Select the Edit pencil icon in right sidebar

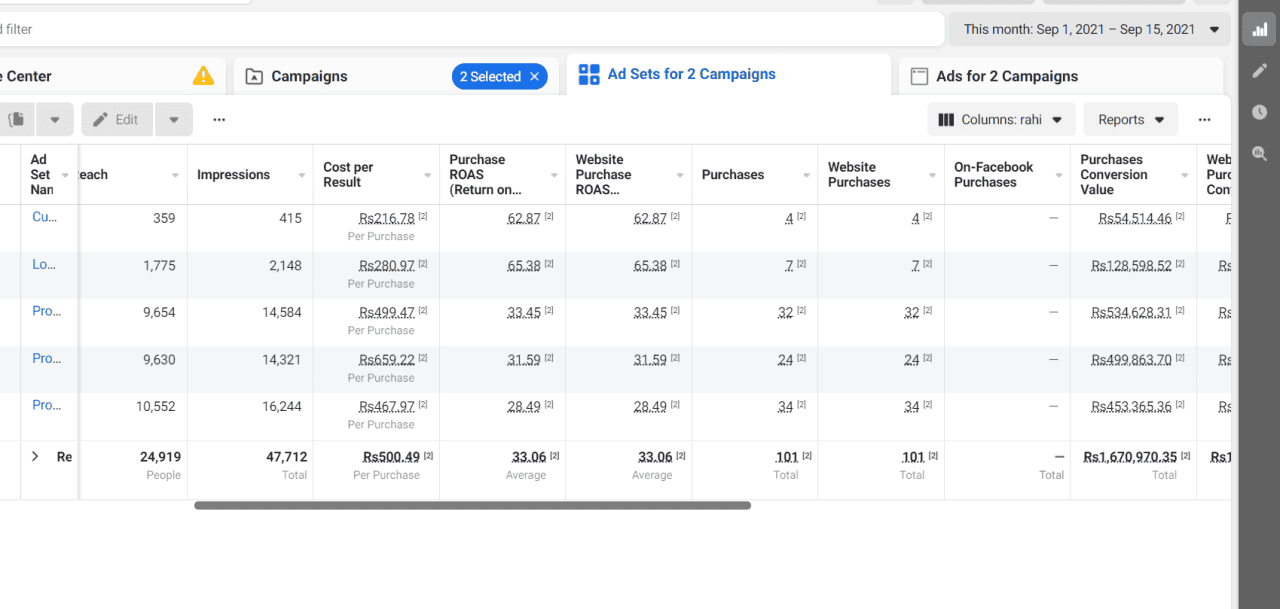1258,70
